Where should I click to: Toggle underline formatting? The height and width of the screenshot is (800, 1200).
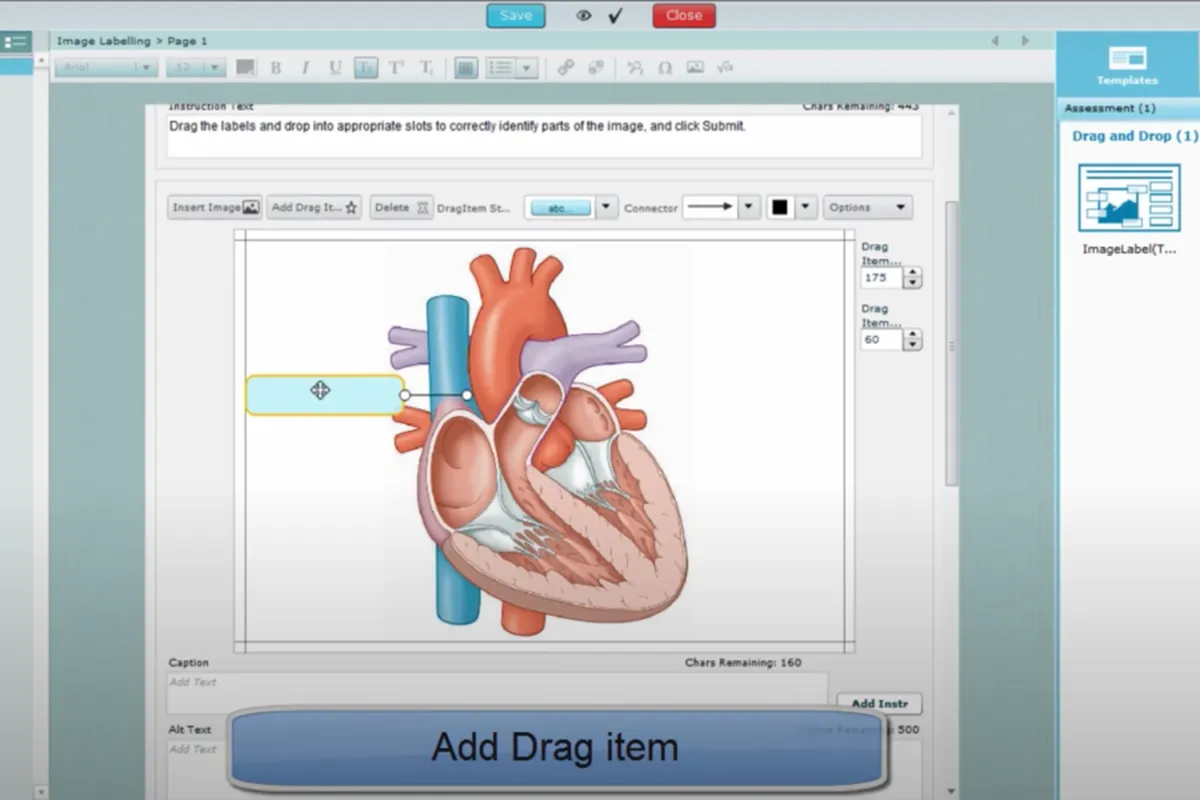[x=335, y=67]
